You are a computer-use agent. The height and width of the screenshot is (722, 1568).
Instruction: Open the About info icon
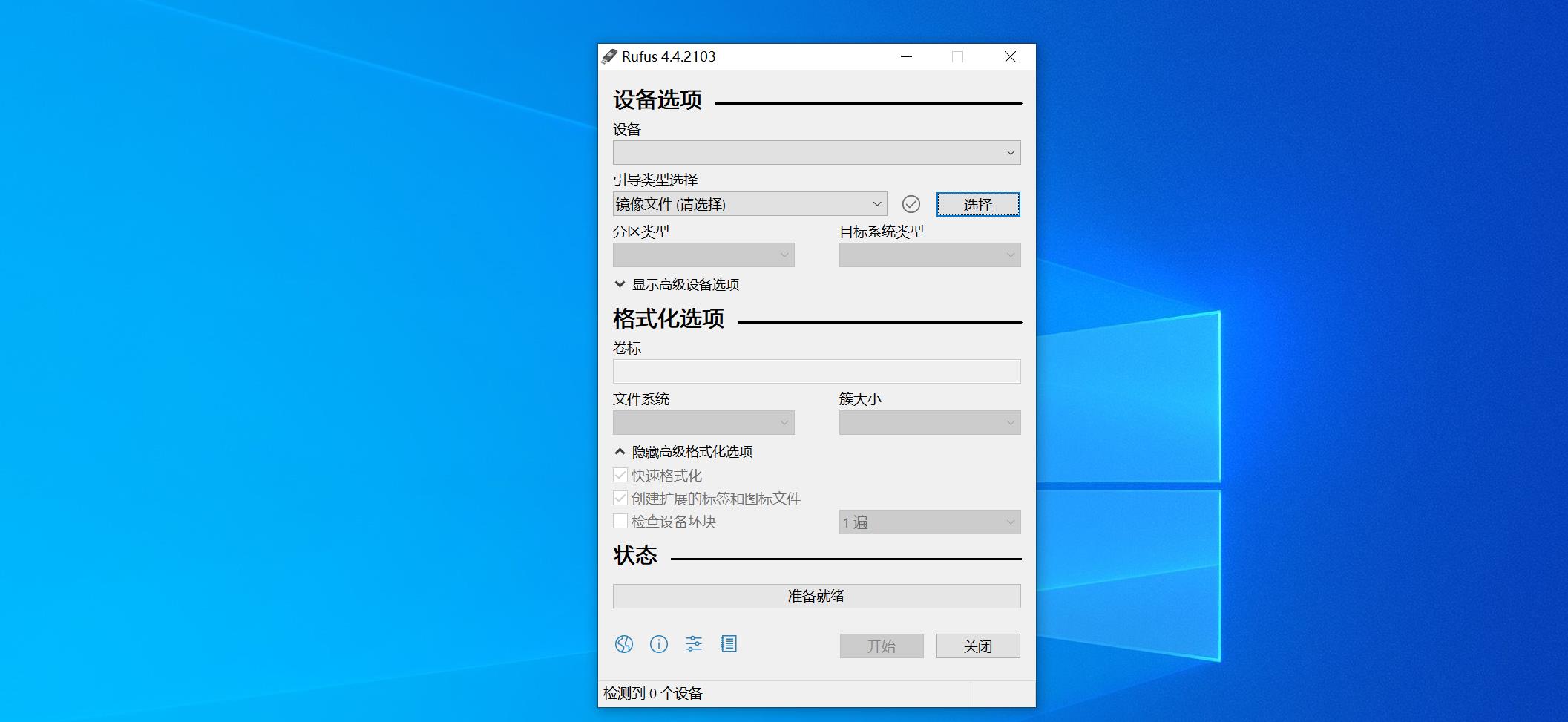(659, 644)
